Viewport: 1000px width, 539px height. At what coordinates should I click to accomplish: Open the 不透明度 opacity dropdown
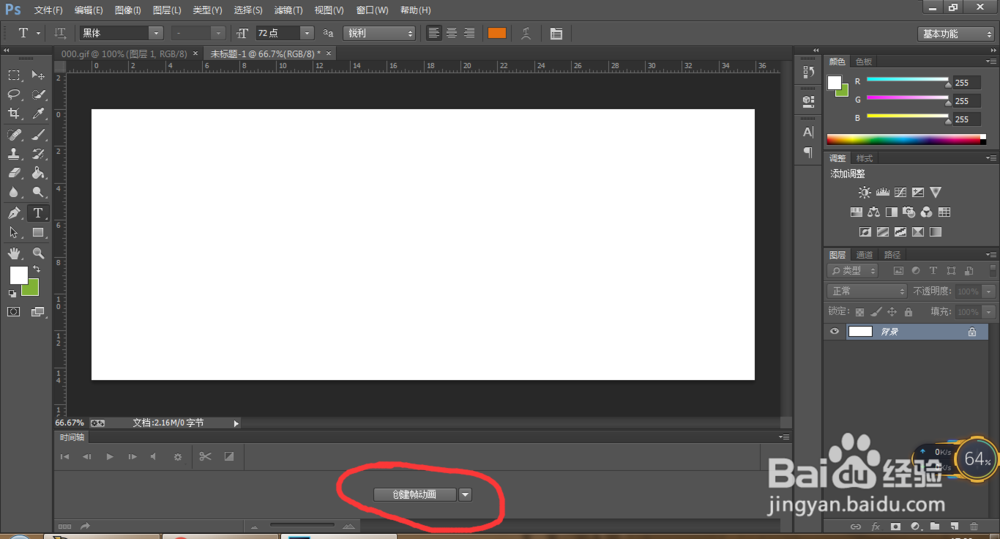pyautogui.click(x=989, y=292)
